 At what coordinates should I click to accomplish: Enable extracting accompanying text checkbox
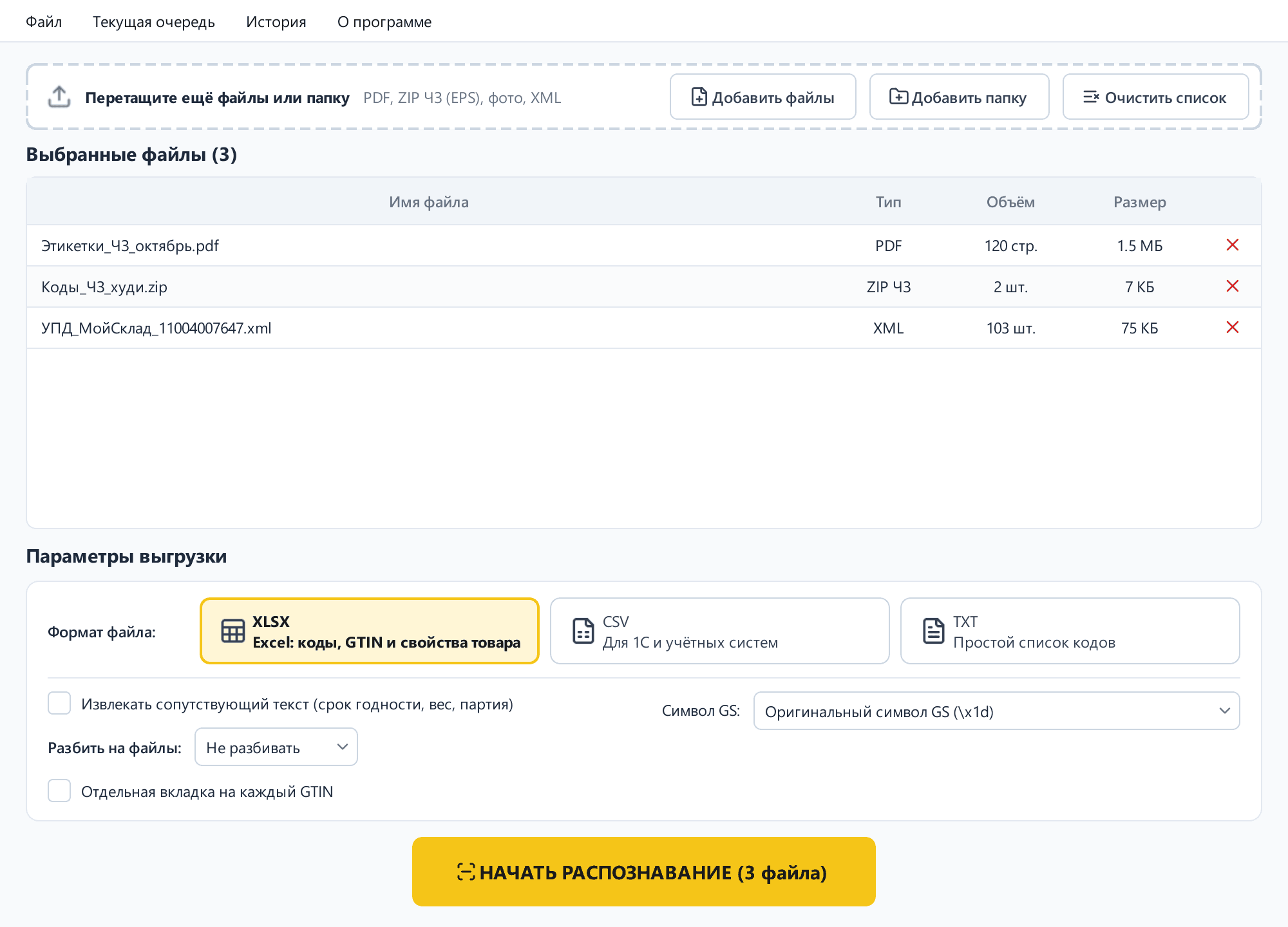click(59, 703)
